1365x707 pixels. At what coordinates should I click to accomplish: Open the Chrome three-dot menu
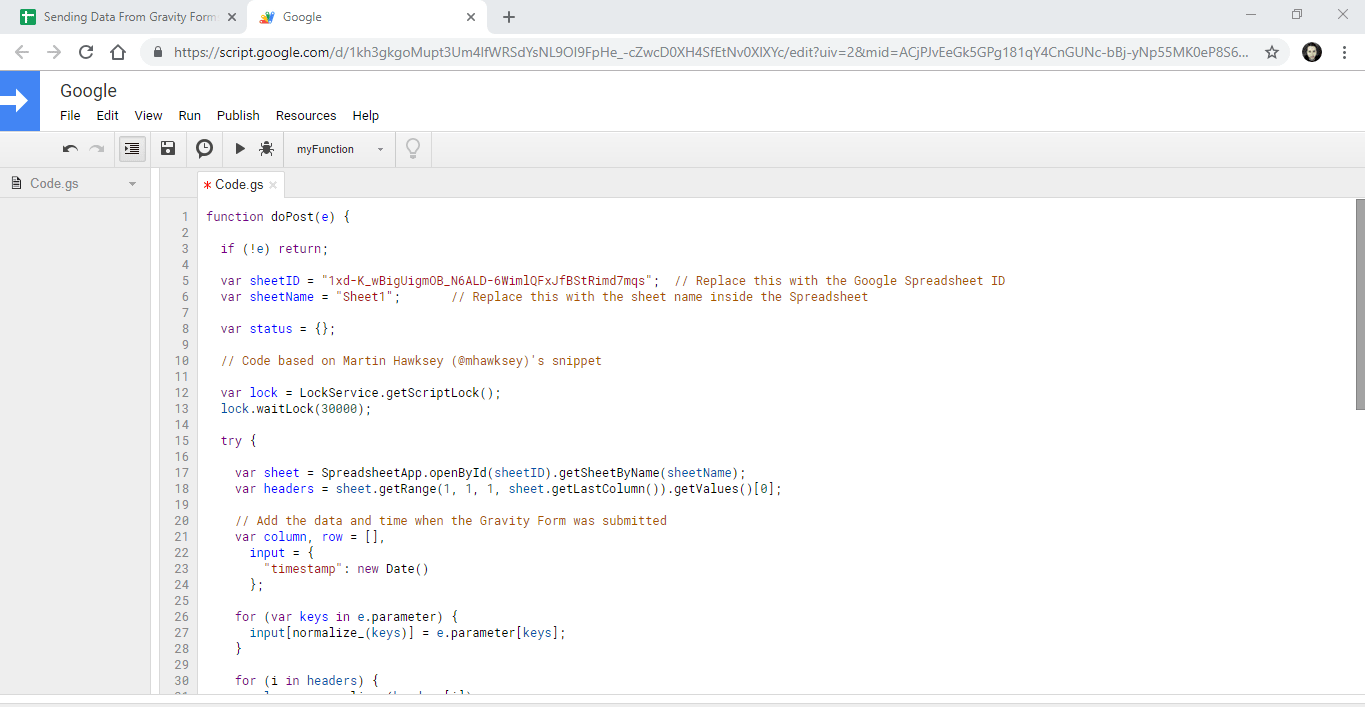click(x=1344, y=52)
